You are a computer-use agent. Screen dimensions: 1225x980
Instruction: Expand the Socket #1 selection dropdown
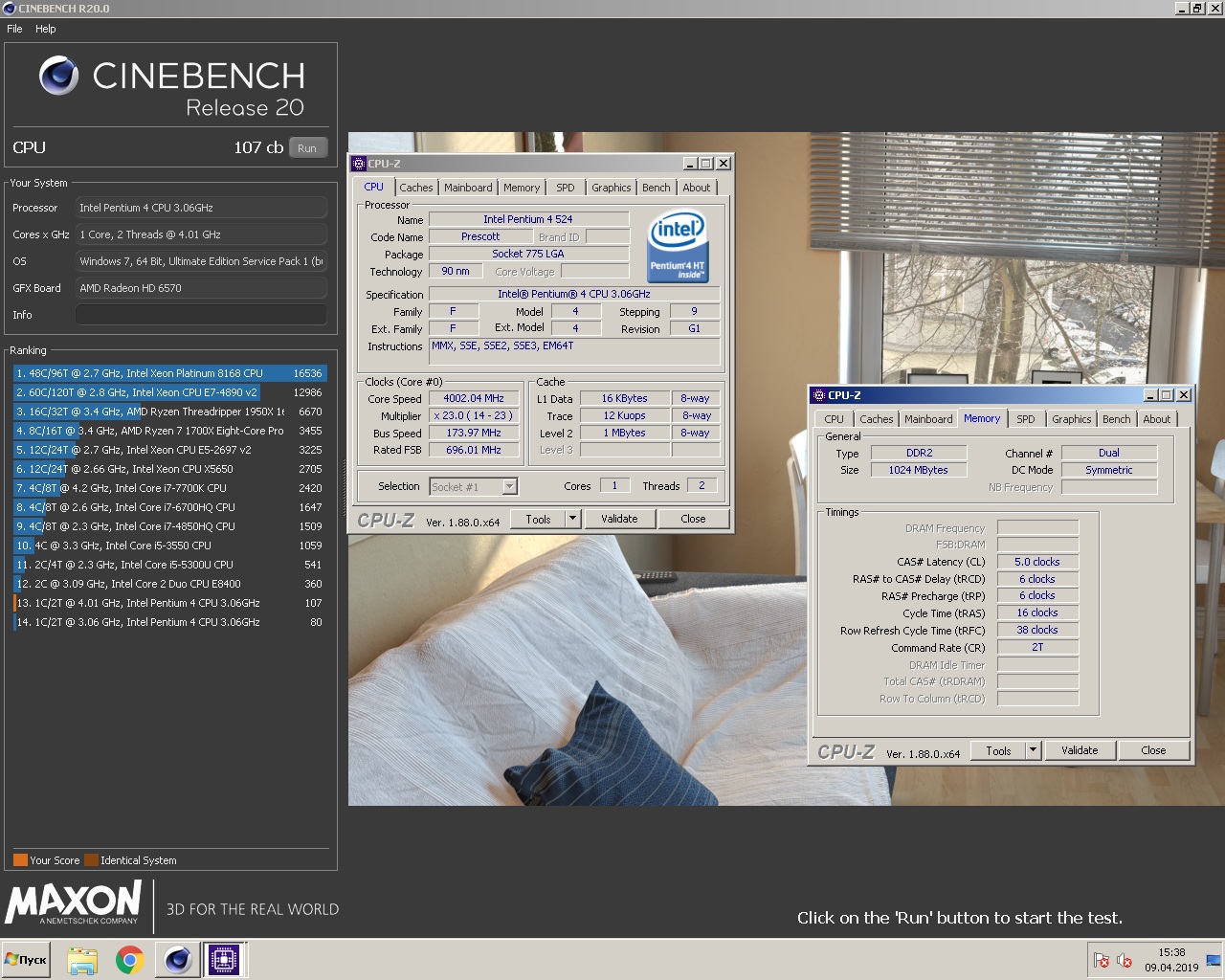coord(509,487)
